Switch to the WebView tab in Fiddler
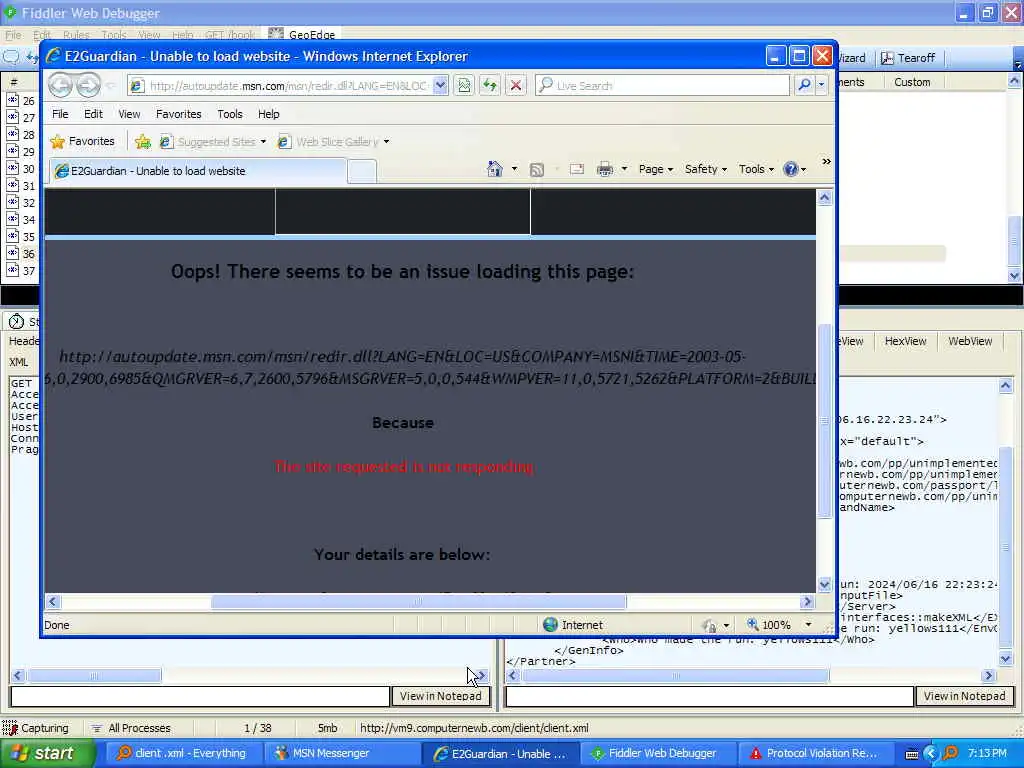1024x768 pixels. point(970,341)
